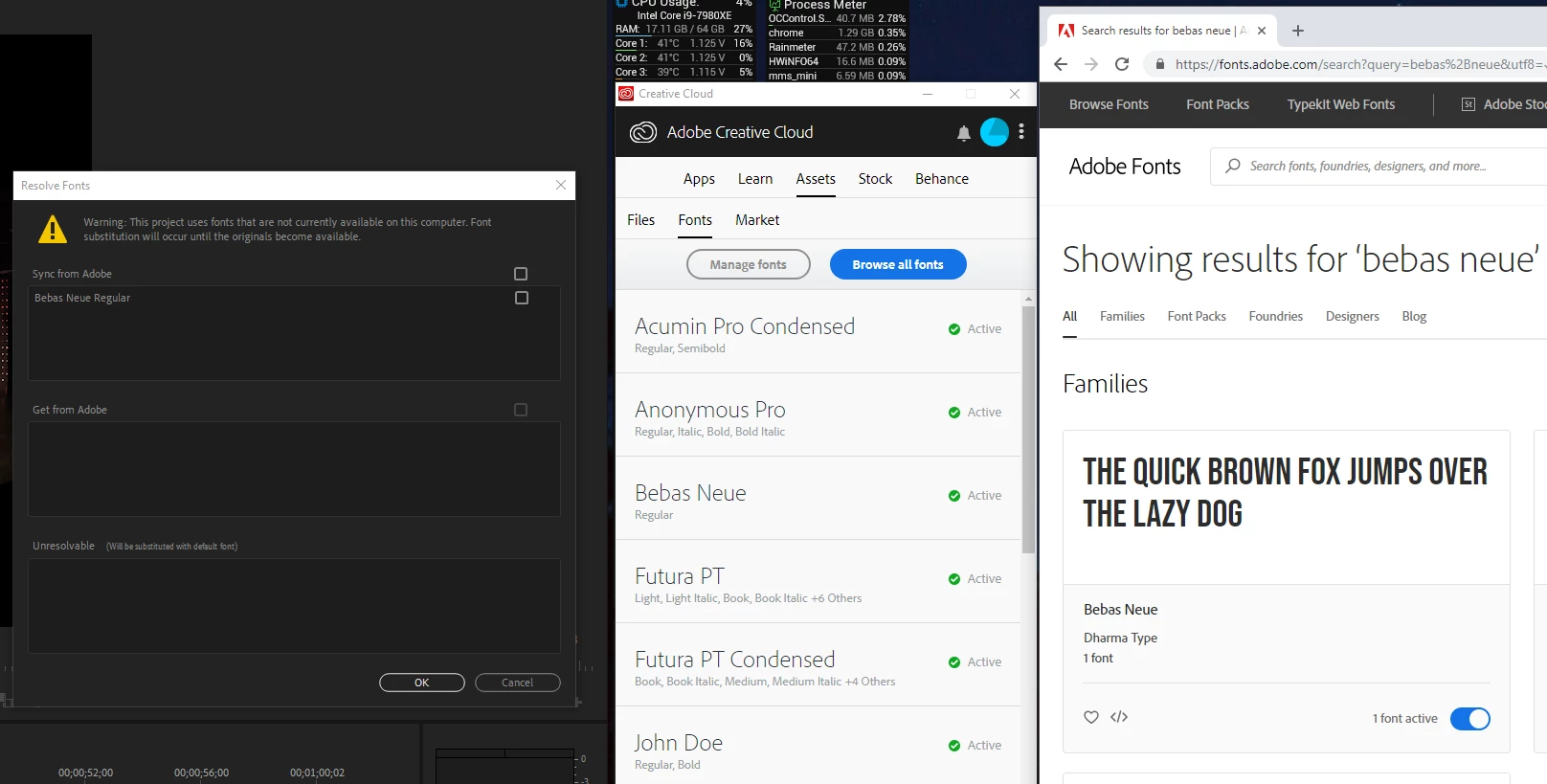
Task: Switch to the Files sub-tab
Action: [640, 220]
